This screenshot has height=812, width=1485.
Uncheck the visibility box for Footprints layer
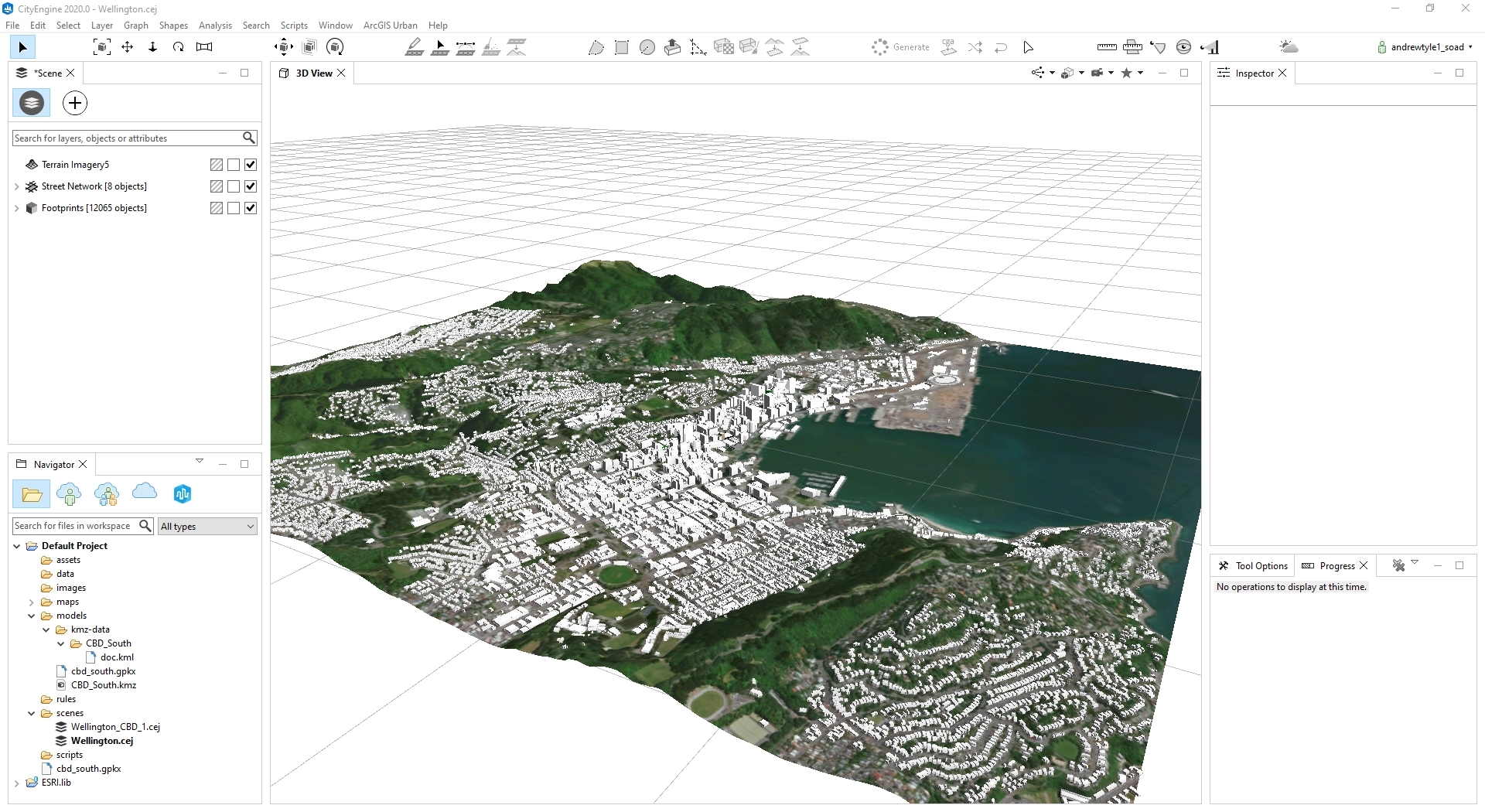[x=251, y=208]
